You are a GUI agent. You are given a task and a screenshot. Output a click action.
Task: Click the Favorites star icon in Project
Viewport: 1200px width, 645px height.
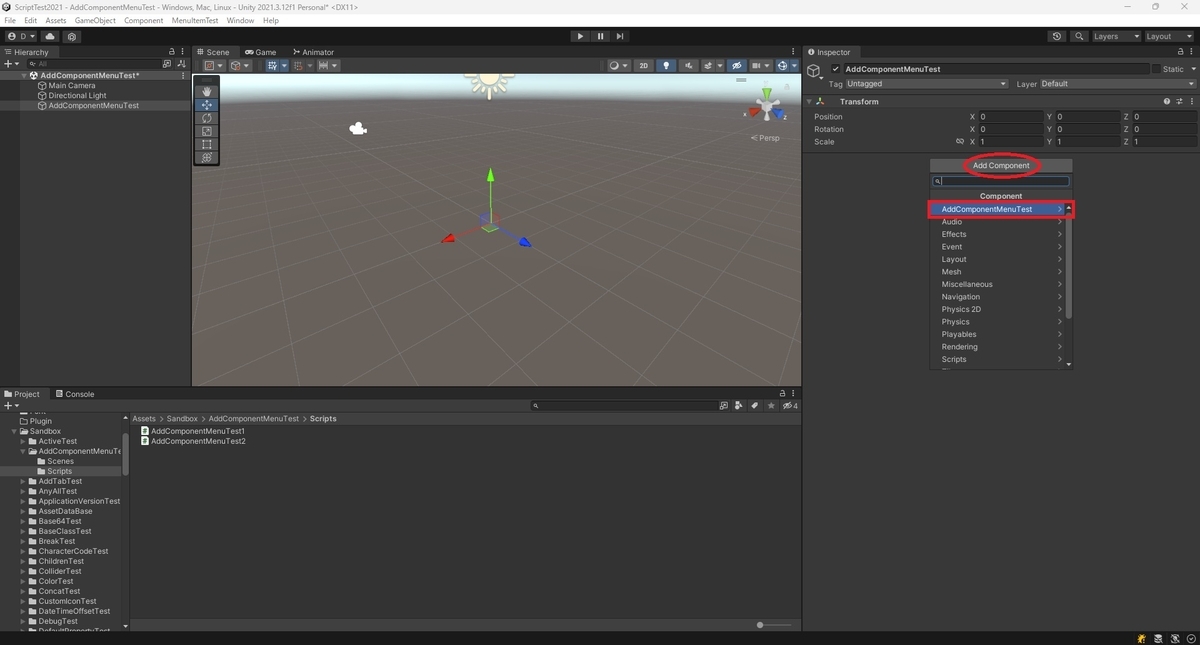click(771, 406)
